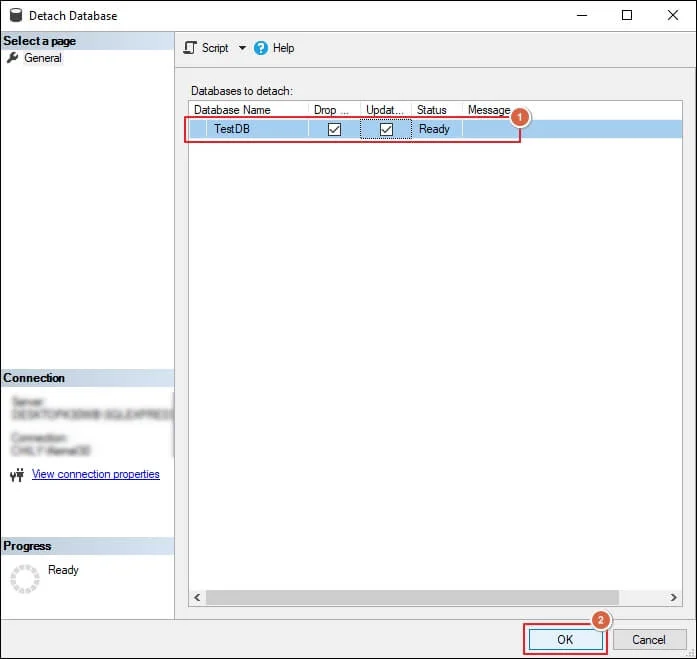
Task: Toggle Update Statistics checkbox for TestDB
Action: tap(386, 129)
